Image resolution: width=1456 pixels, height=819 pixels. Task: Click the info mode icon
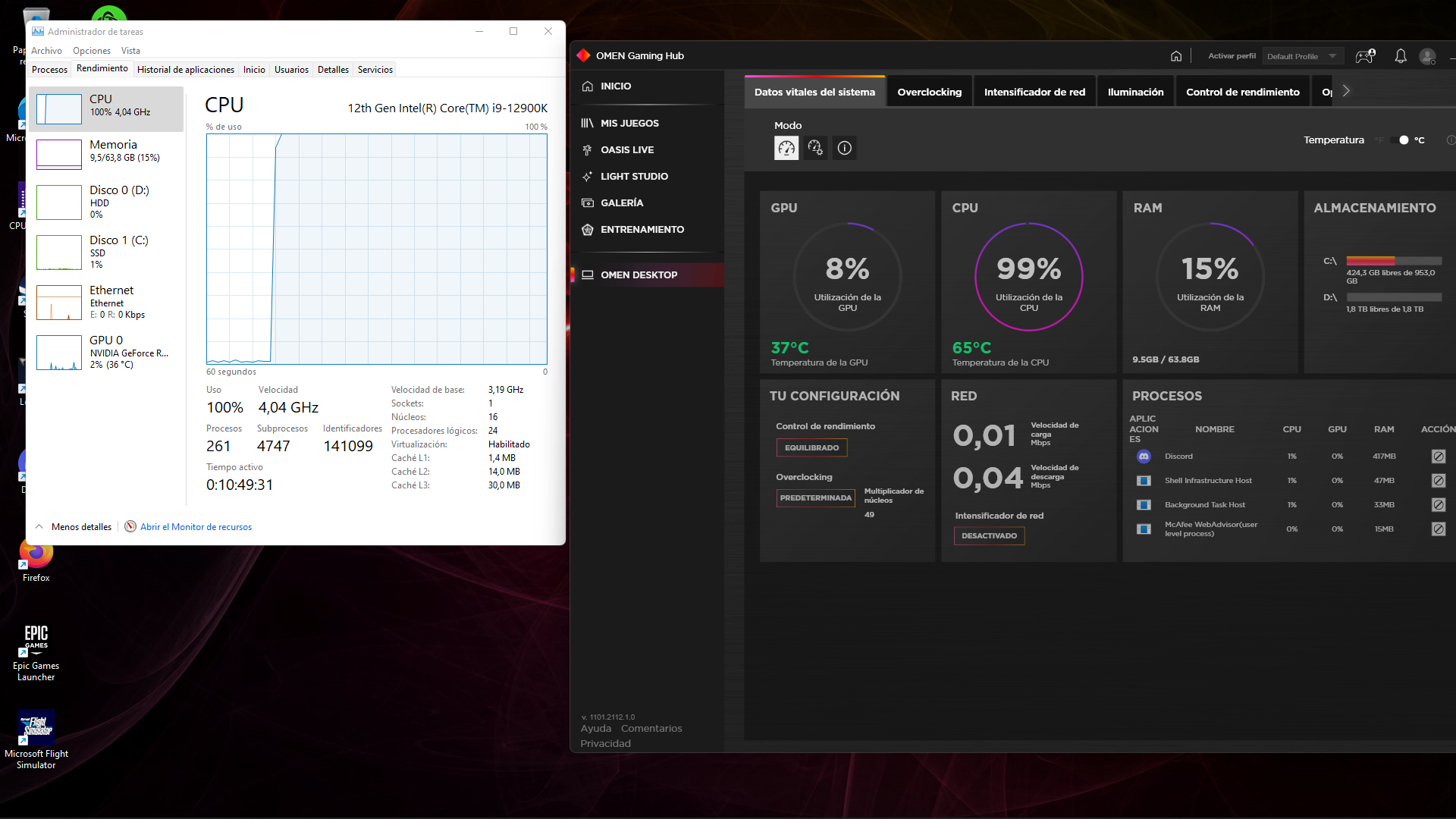(844, 148)
